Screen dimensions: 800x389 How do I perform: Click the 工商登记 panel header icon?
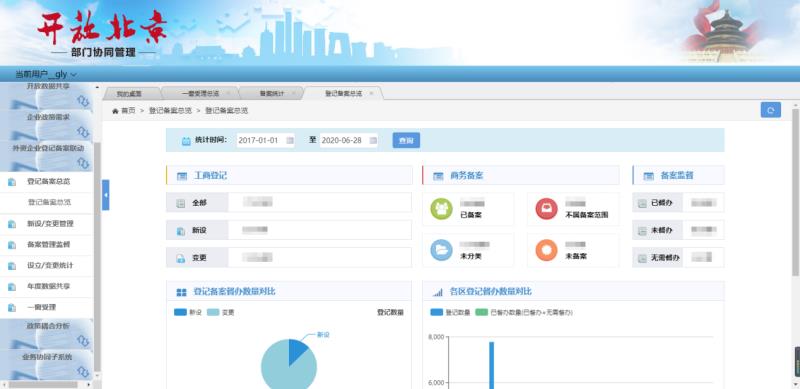[x=182, y=176]
